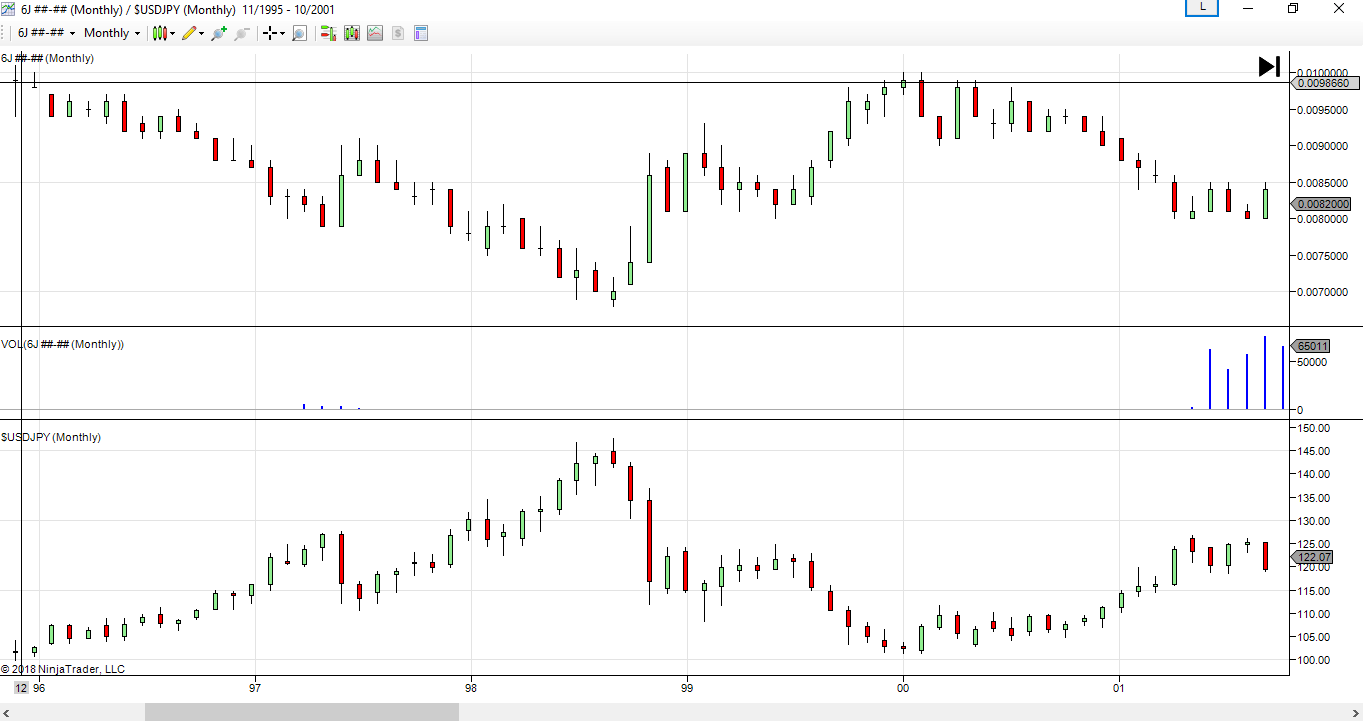Open the strategies dollar icon
The width and height of the screenshot is (1363, 721).
(x=398, y=33)
